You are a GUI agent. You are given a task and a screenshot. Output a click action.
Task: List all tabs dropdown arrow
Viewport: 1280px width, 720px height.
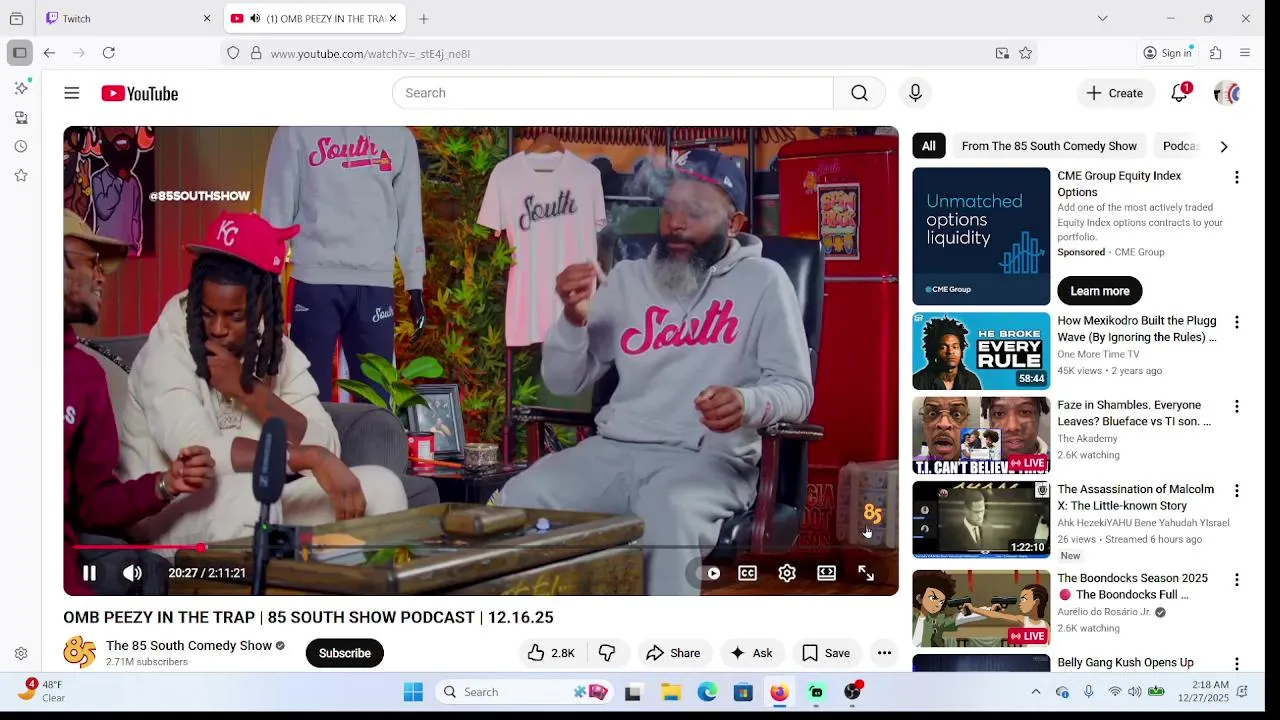tap(1102, 18)
